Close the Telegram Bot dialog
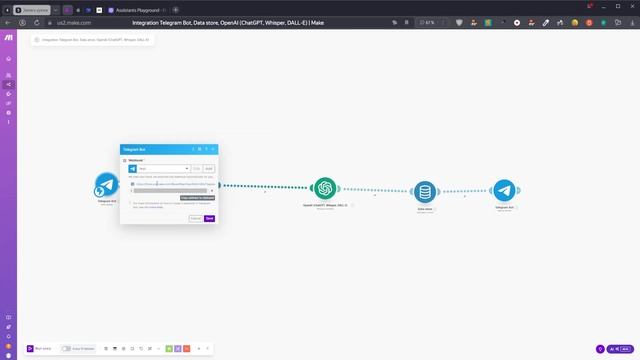This screenshot has width=640, height=360. pyautogui.click(x=213, y=149)
